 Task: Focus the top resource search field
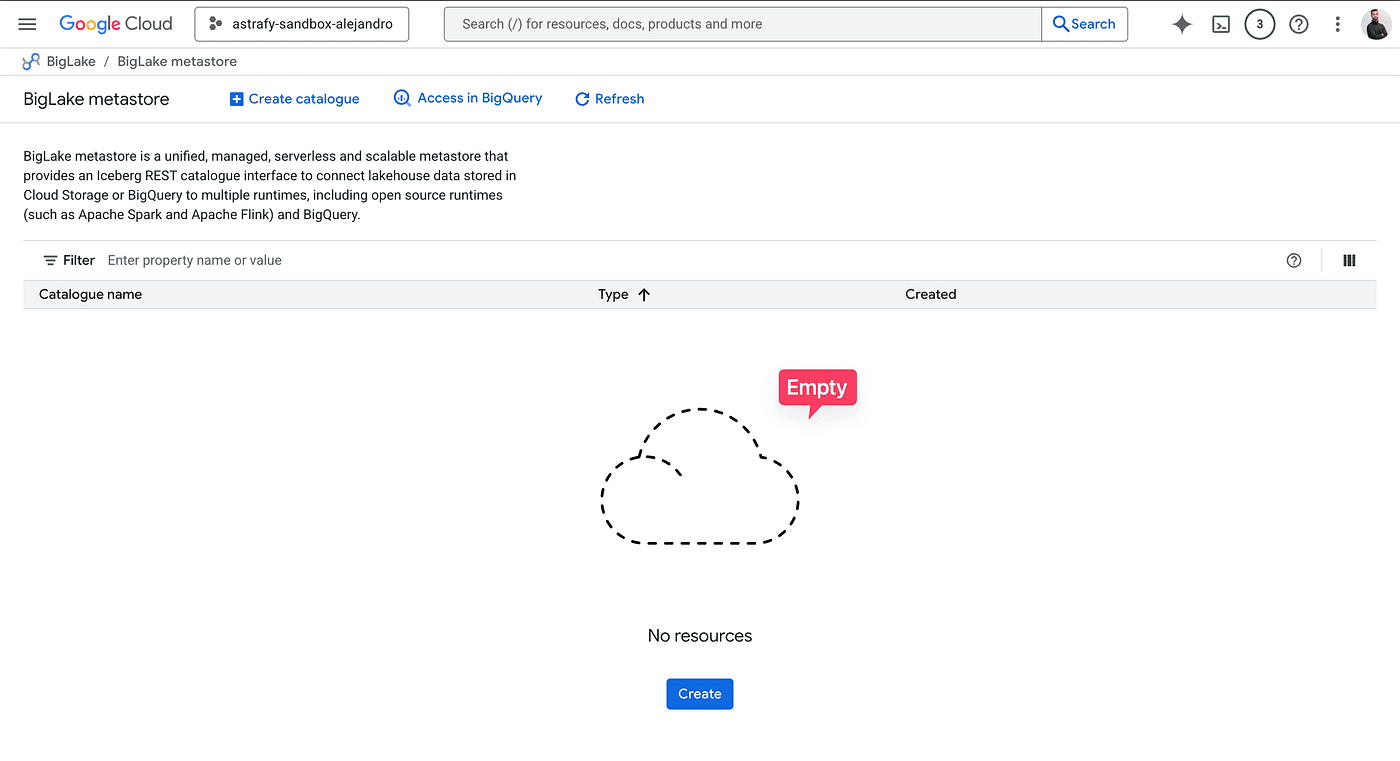coord(742,24)
